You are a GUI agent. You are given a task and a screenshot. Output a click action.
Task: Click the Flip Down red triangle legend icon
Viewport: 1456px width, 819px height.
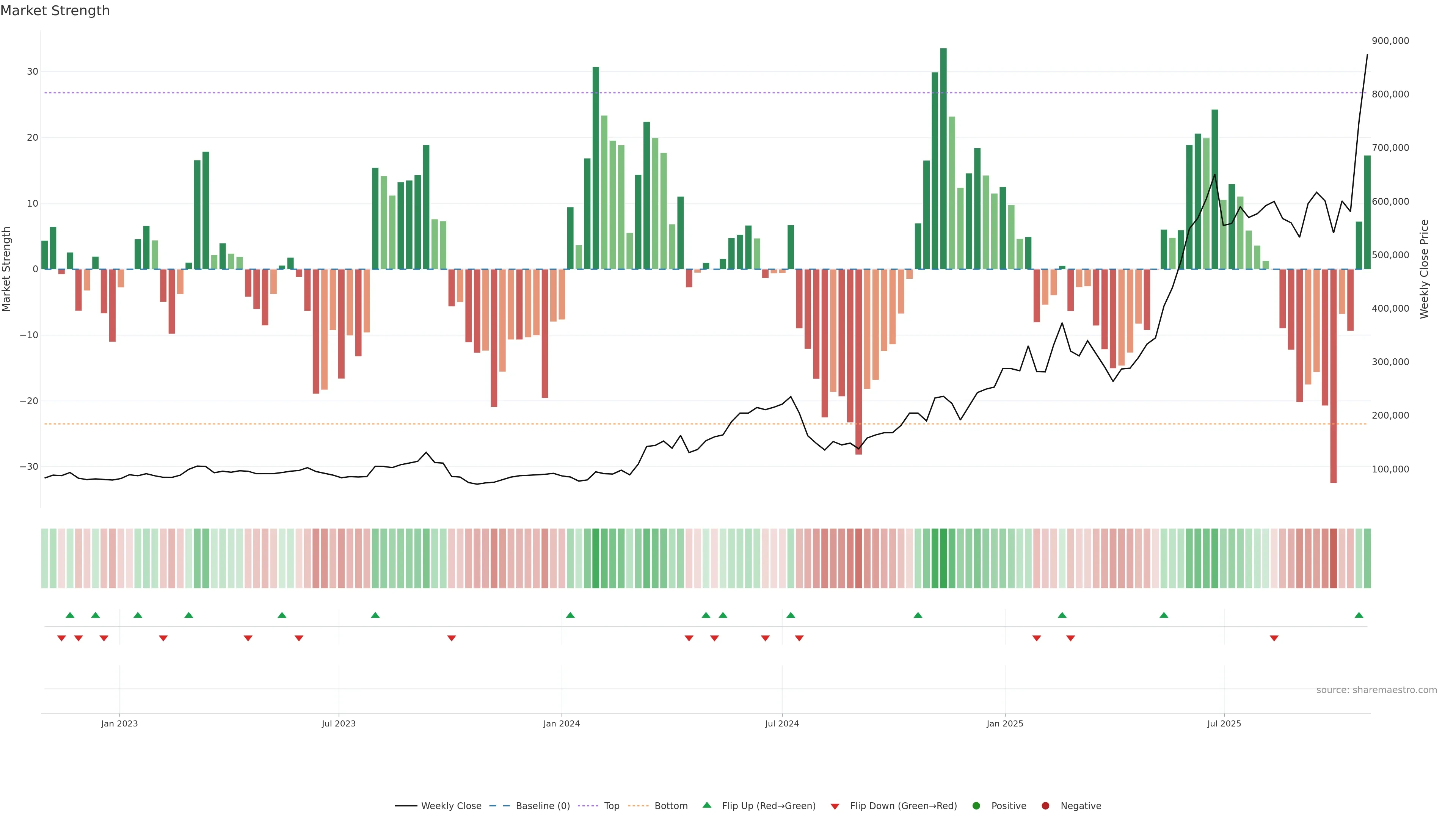pos(835,806)
